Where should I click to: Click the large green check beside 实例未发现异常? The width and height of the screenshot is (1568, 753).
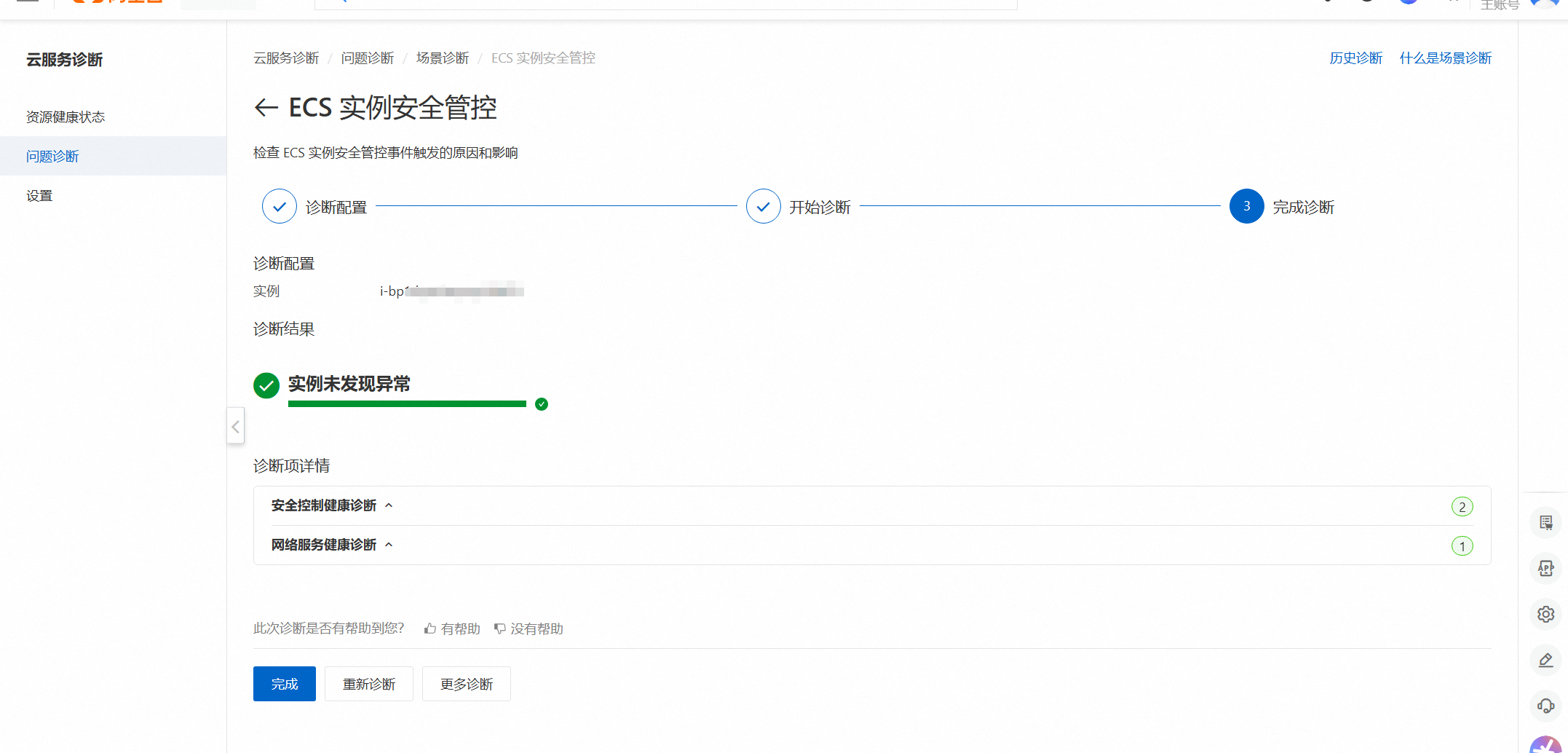point(266,385)
